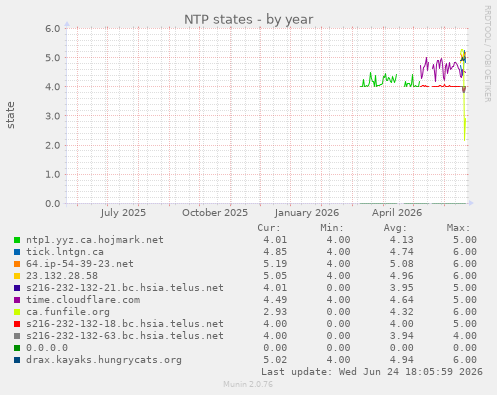Select the label s216-232-132-63.bc.hsia.telus.net

125,336
